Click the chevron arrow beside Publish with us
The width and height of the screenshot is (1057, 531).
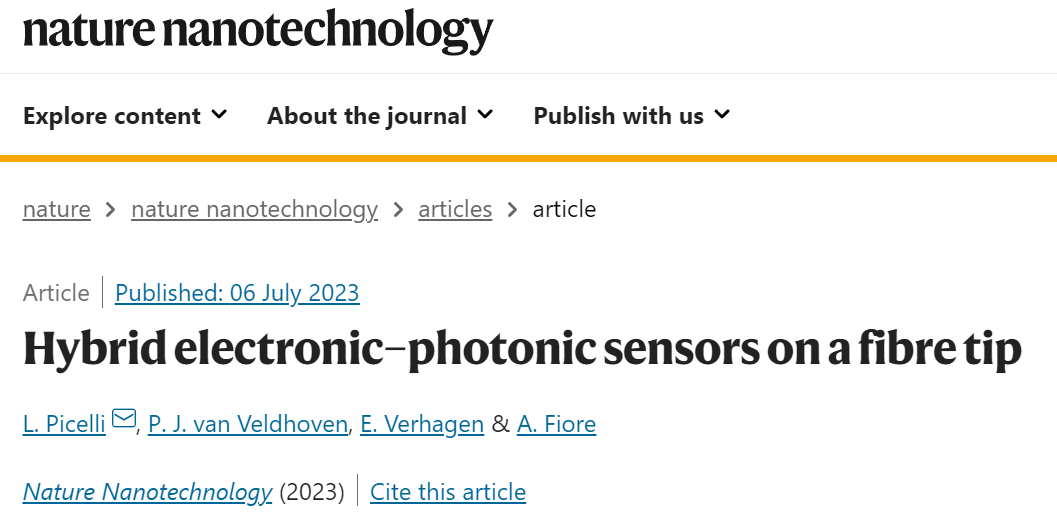[722, 115]
